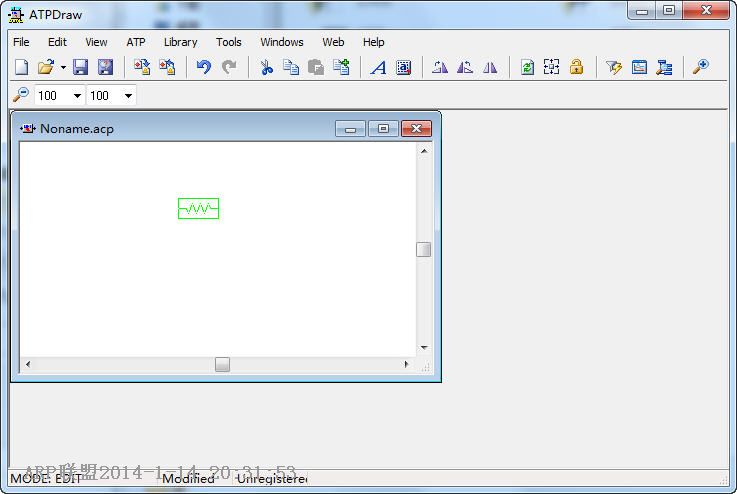Select the green resistor component on canvas

[198, 208]
